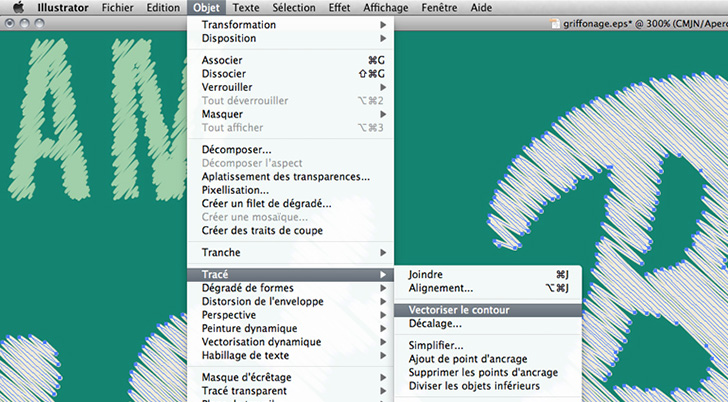This screenshot has width=728, height=402.
Task: Expand the Dégradé de formes submenu
Action: pos(291,288)
